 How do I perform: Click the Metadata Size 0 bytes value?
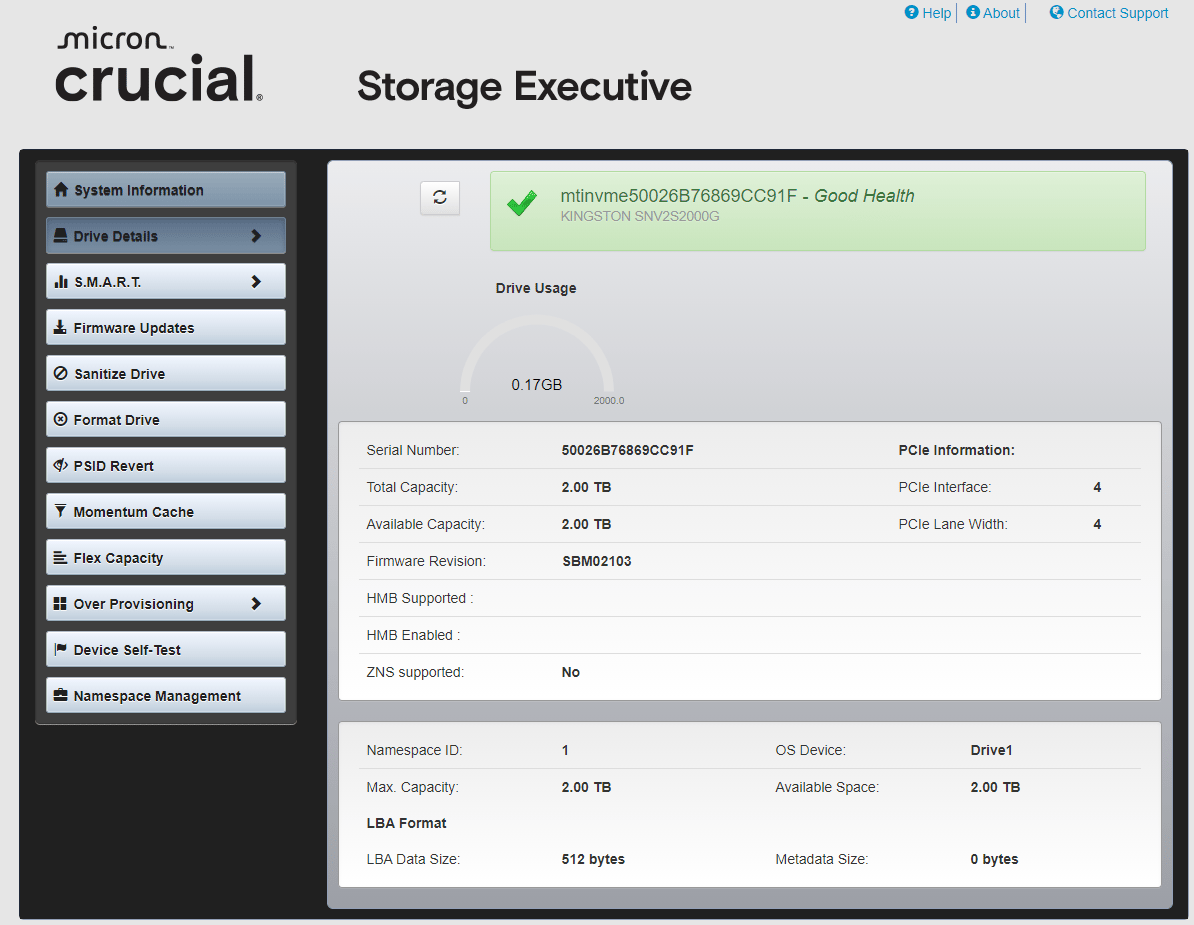(x=994, y=859)
